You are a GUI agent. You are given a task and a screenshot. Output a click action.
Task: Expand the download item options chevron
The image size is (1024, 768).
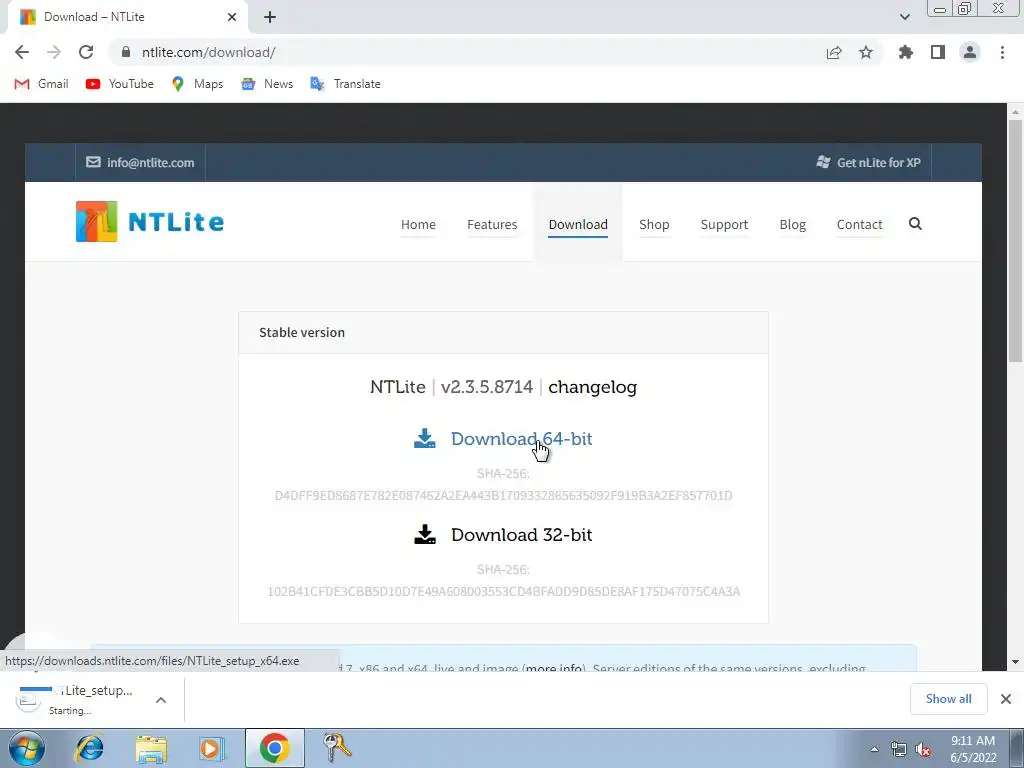(161, 700)
